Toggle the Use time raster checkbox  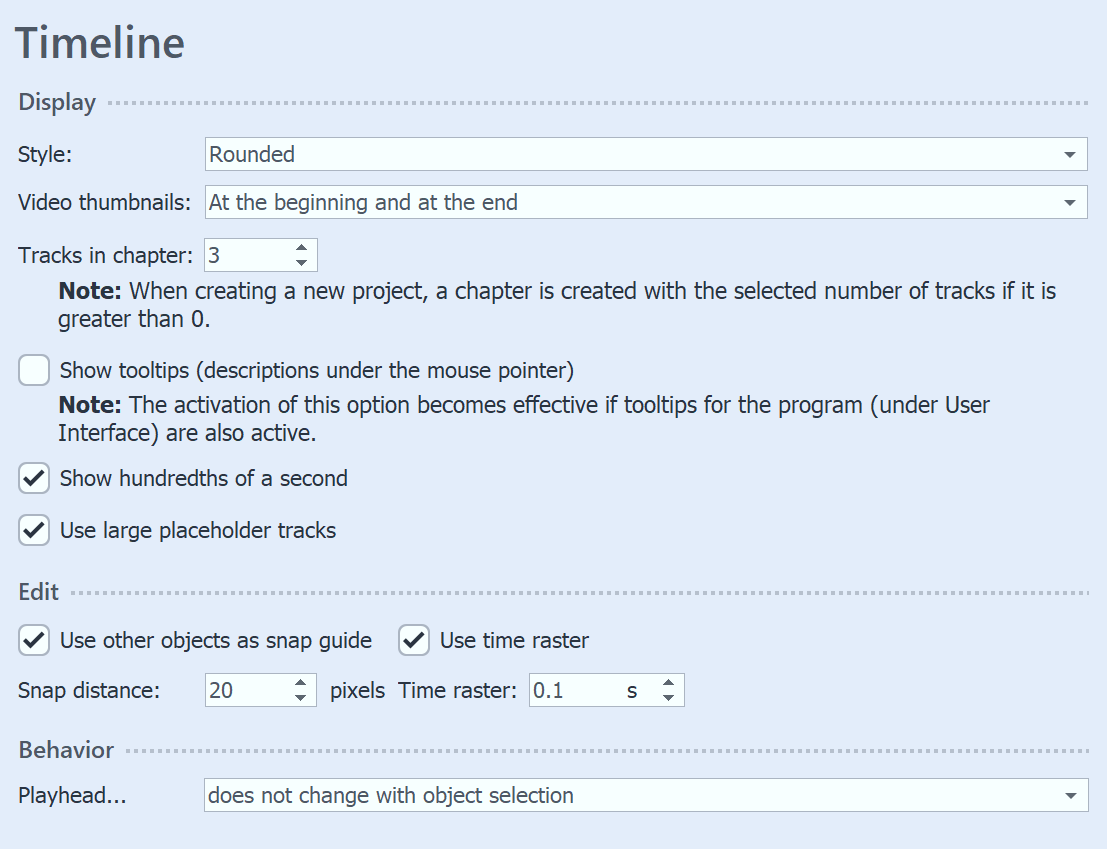413,640
